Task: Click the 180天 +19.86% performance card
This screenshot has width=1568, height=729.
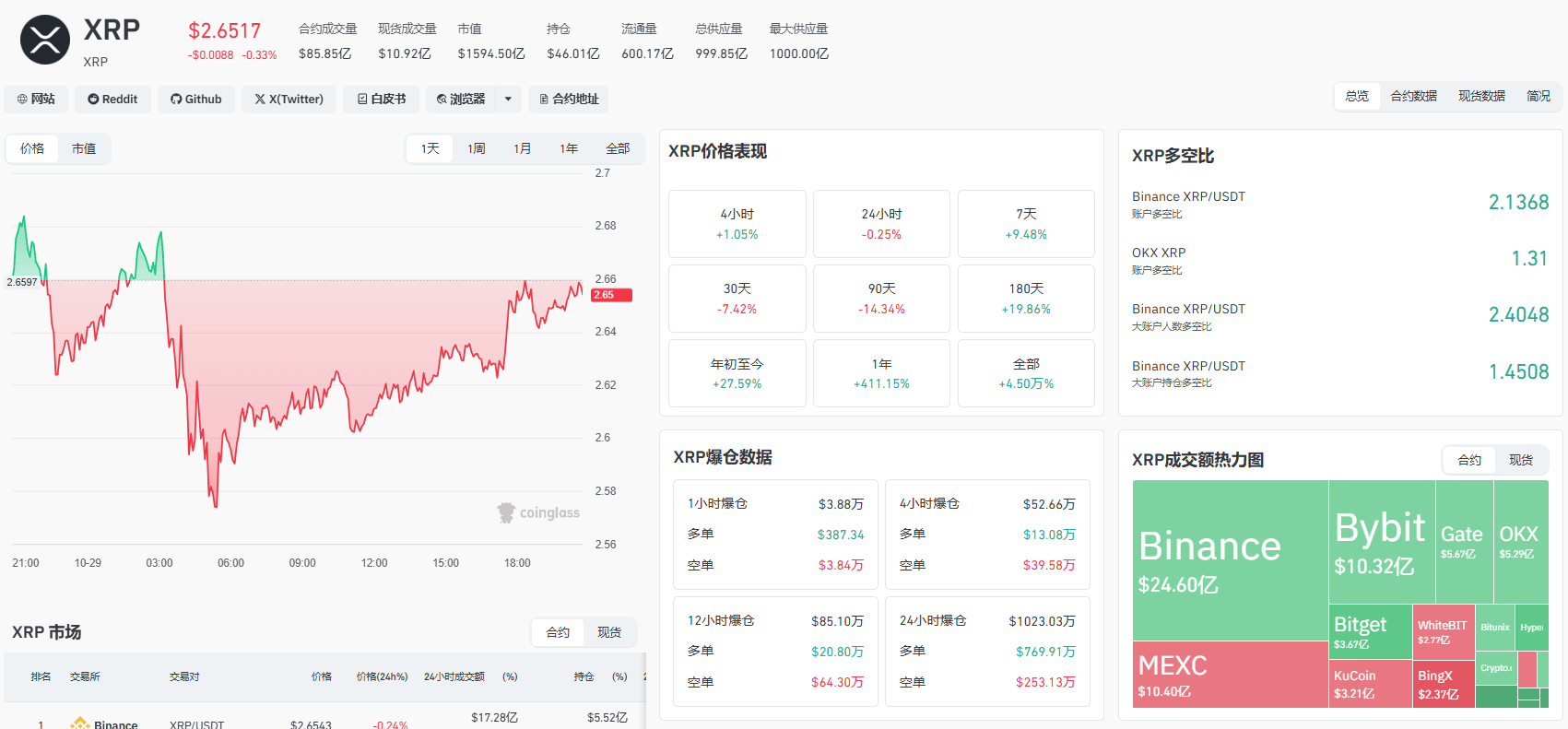Action: [1026, 299]
